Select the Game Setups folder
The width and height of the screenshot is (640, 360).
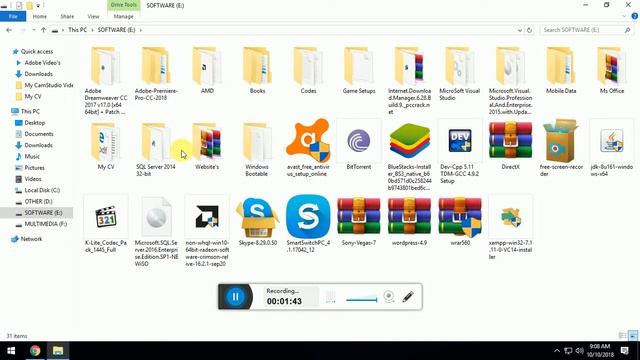point(359,70)
